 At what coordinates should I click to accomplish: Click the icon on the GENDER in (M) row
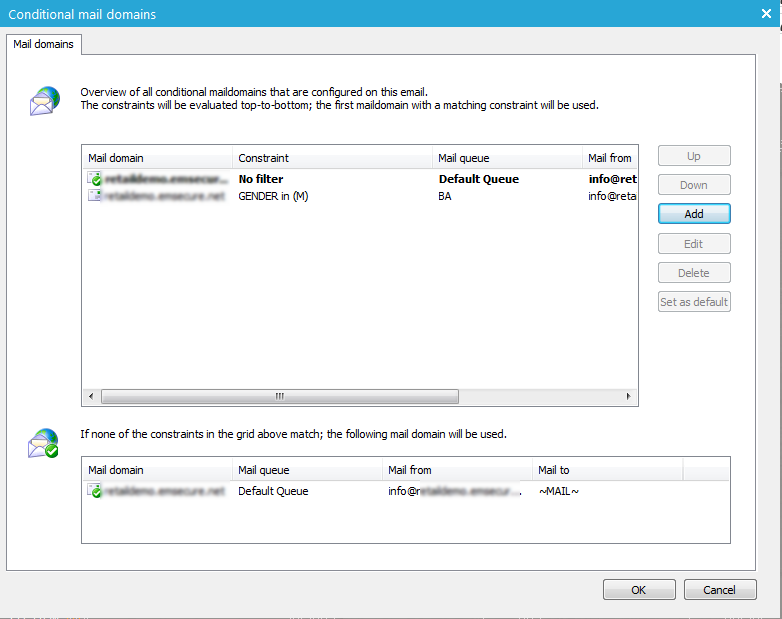point(95,196)
